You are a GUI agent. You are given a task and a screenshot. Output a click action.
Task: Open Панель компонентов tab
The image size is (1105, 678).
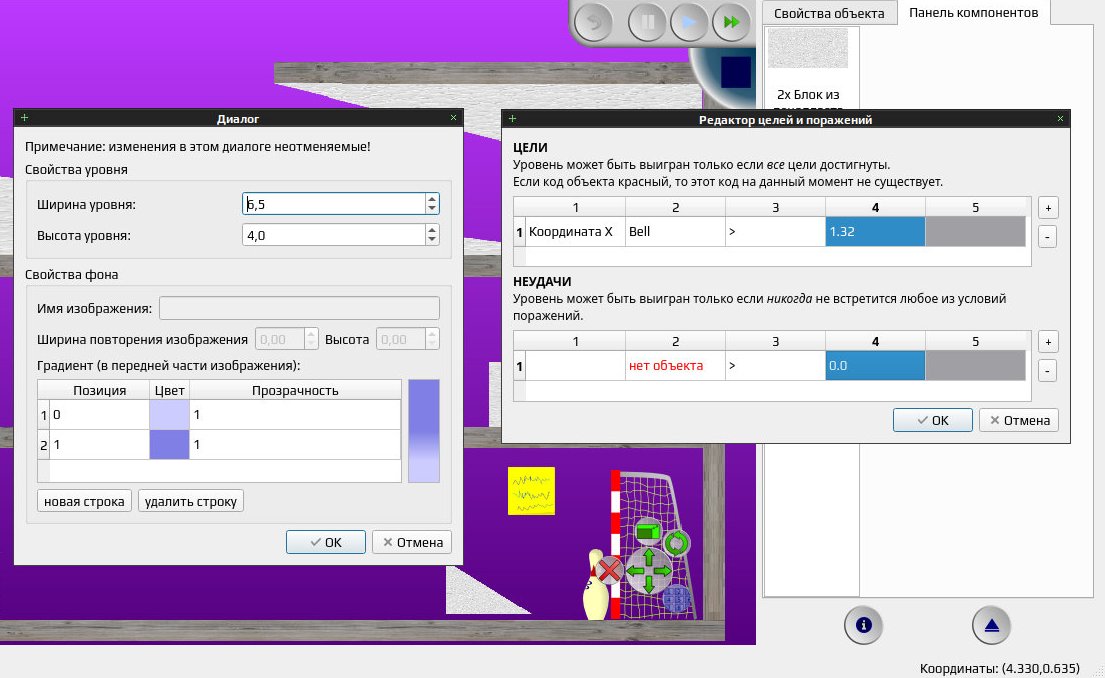(x=973, y=13)
